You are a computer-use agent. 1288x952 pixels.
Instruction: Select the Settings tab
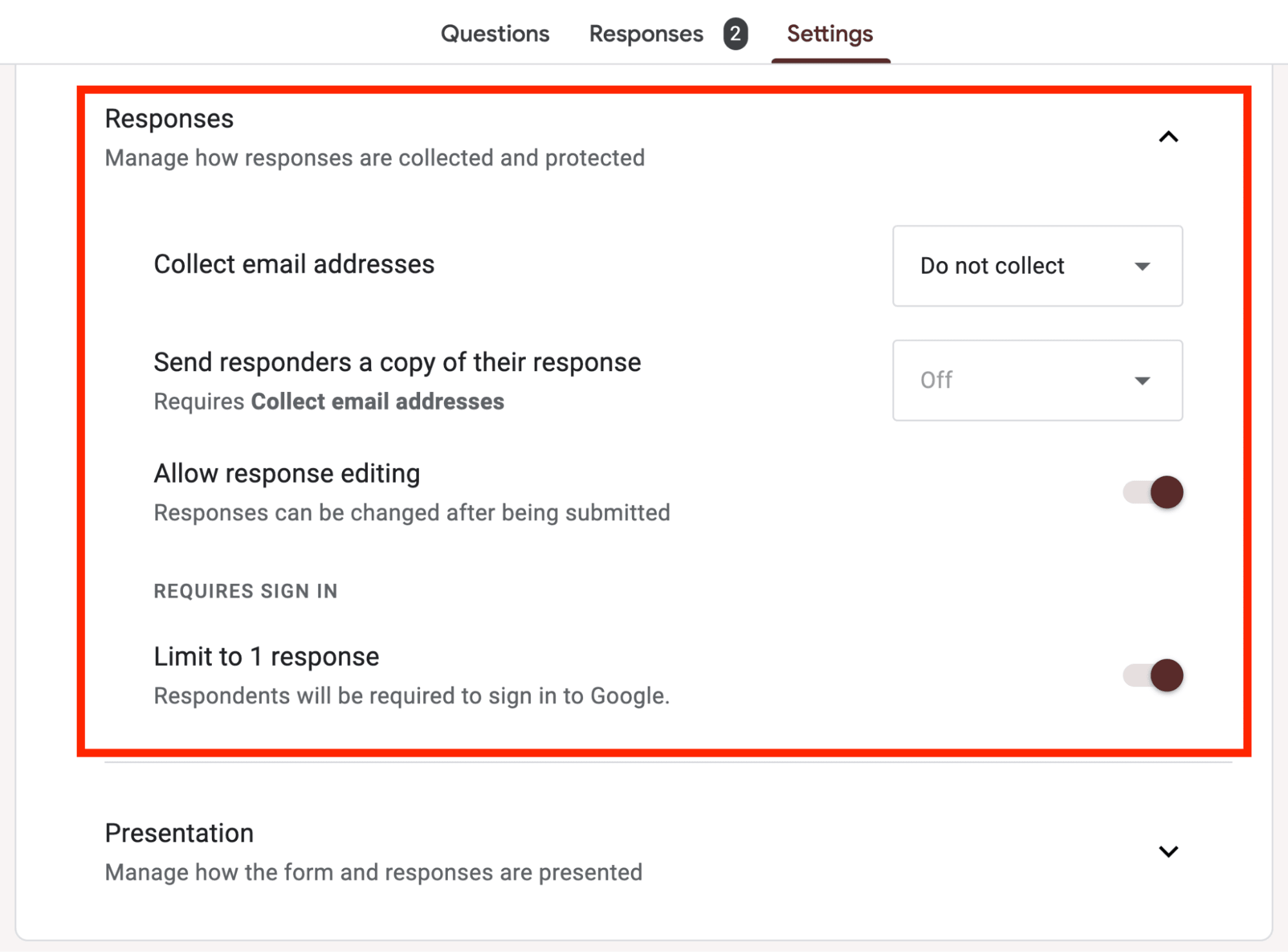click(x=830, y=33)
